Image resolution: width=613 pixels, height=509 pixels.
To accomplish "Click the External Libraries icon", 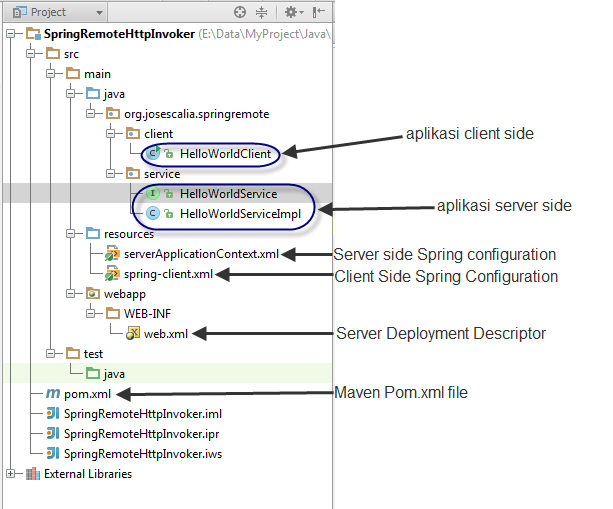I will click(33, 474).
